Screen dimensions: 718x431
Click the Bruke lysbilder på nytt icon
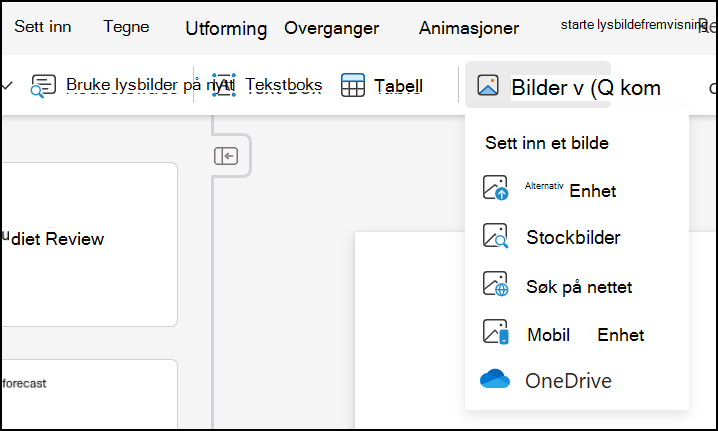point(44,86)
